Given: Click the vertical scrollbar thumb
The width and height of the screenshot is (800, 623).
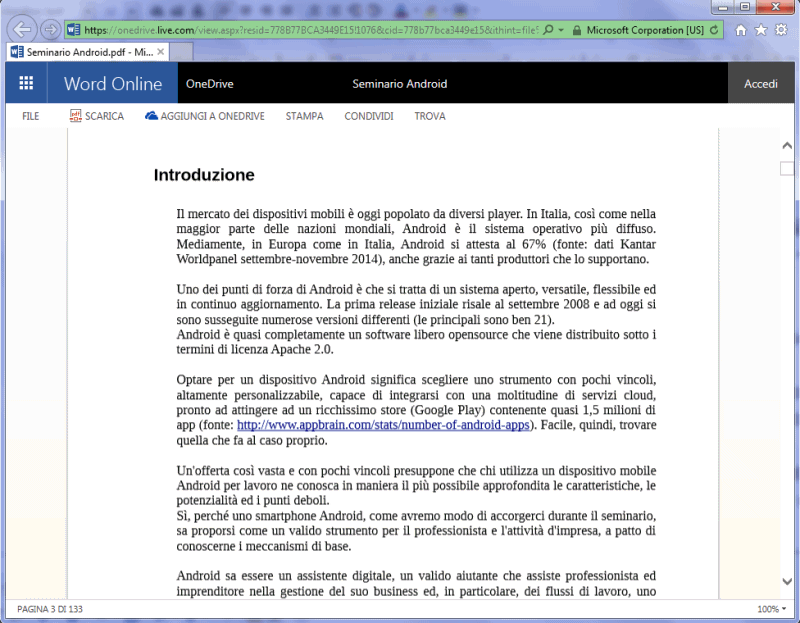Looking at the screenshot, I should [787, 168].
